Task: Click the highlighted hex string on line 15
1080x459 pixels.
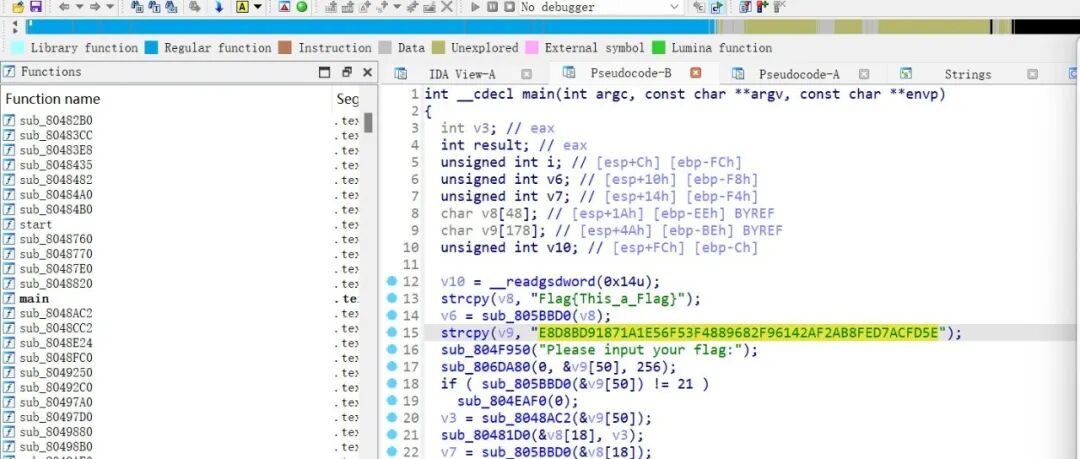Action: pos(738,333)
